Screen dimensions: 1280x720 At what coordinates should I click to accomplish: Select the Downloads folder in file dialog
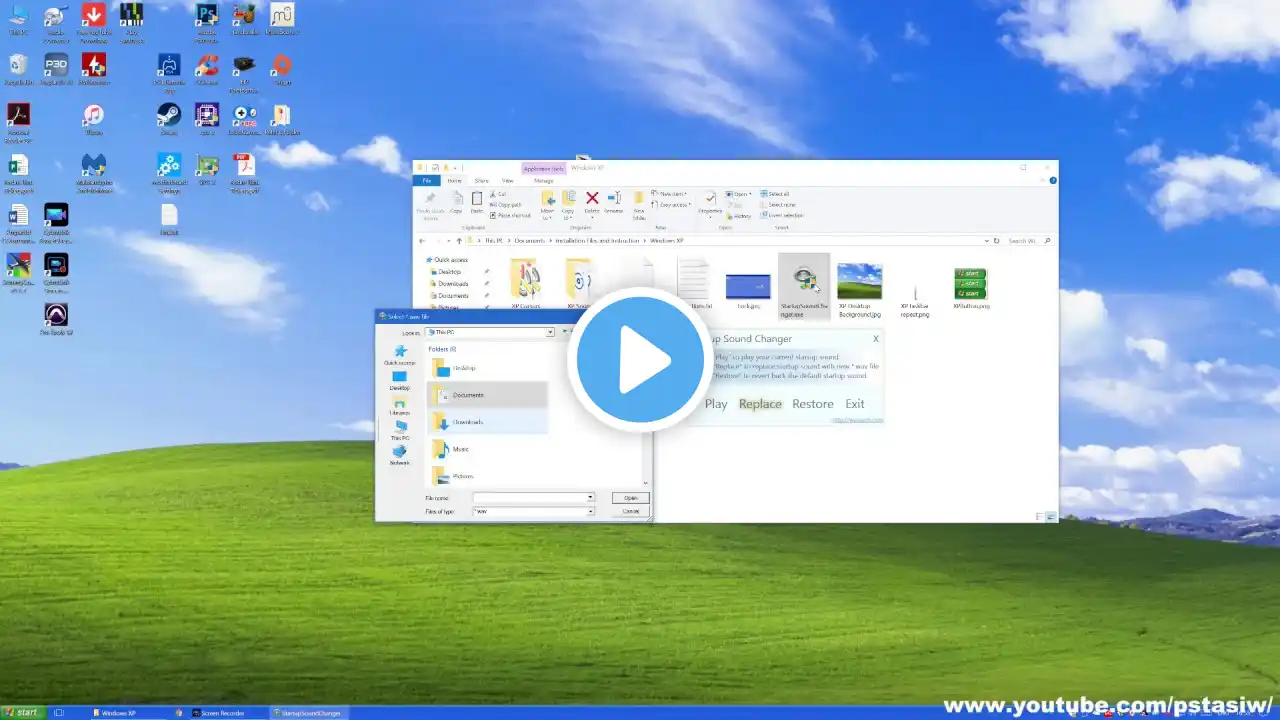coord(488,422)
